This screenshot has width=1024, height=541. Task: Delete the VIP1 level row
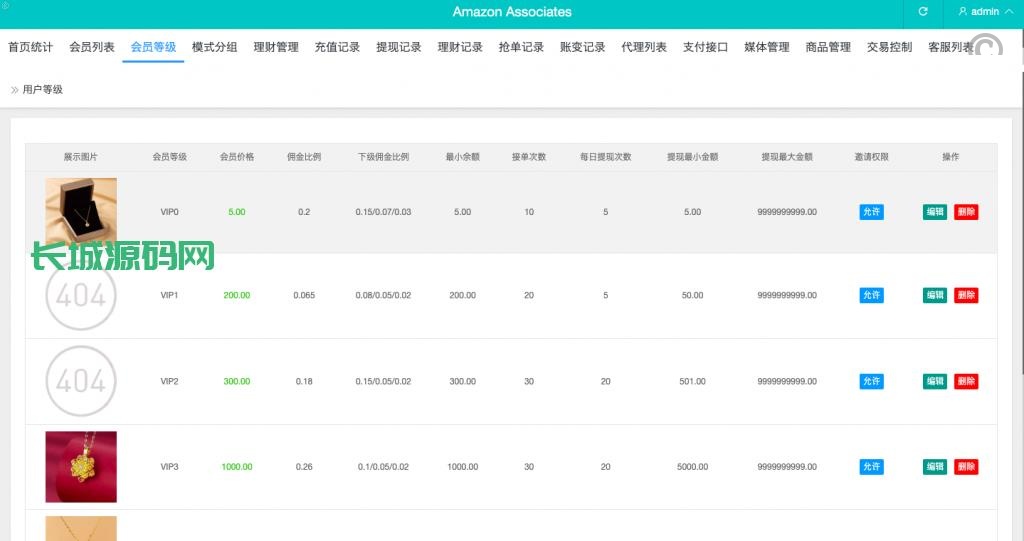pos(966,296)
